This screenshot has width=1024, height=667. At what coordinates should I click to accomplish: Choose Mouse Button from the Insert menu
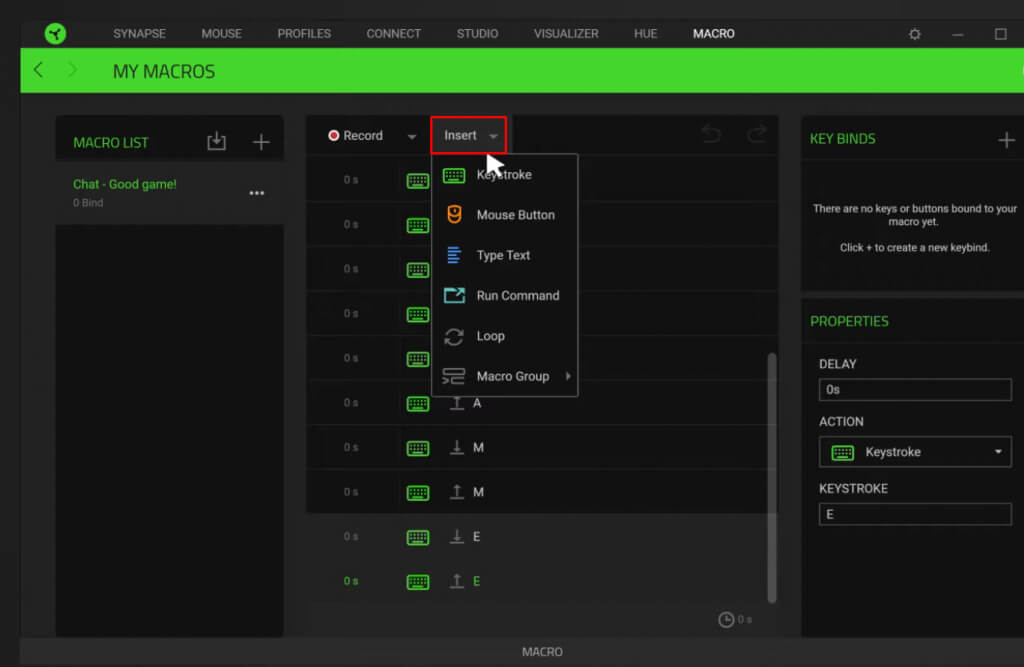coord(505,215)
